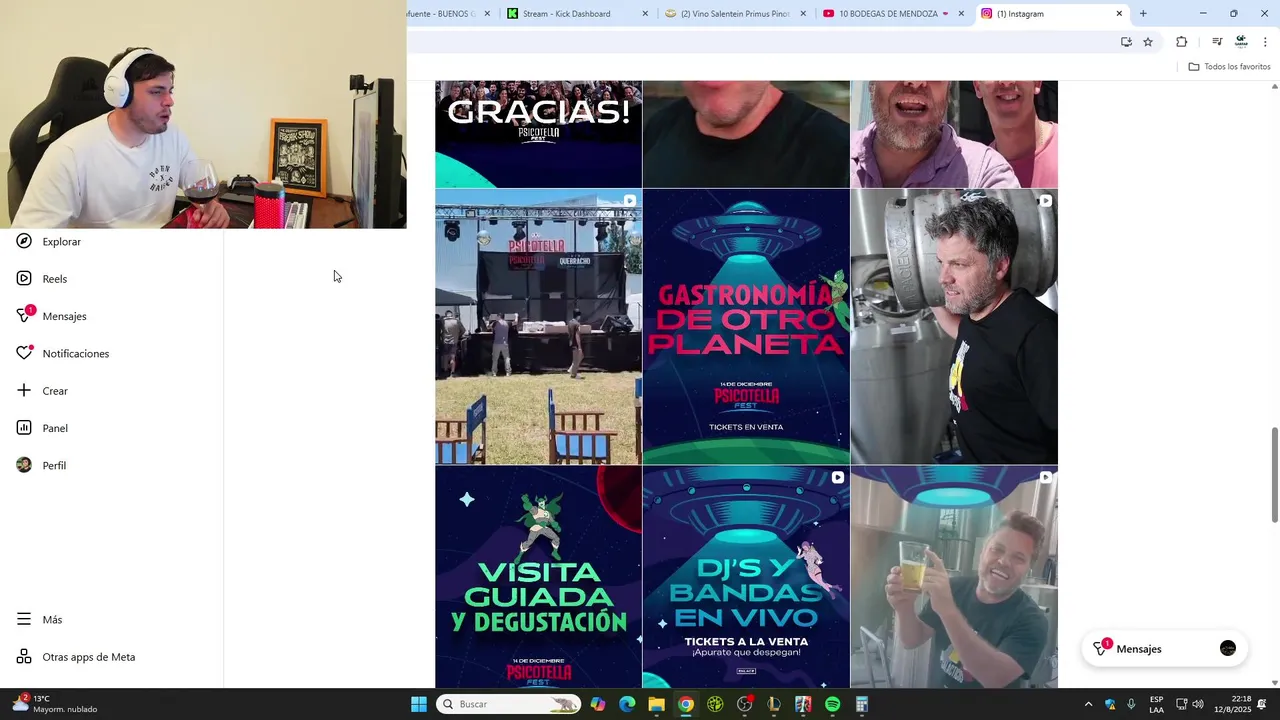
Task: Click the install app icon in address bar
Action: point(1126,42)
